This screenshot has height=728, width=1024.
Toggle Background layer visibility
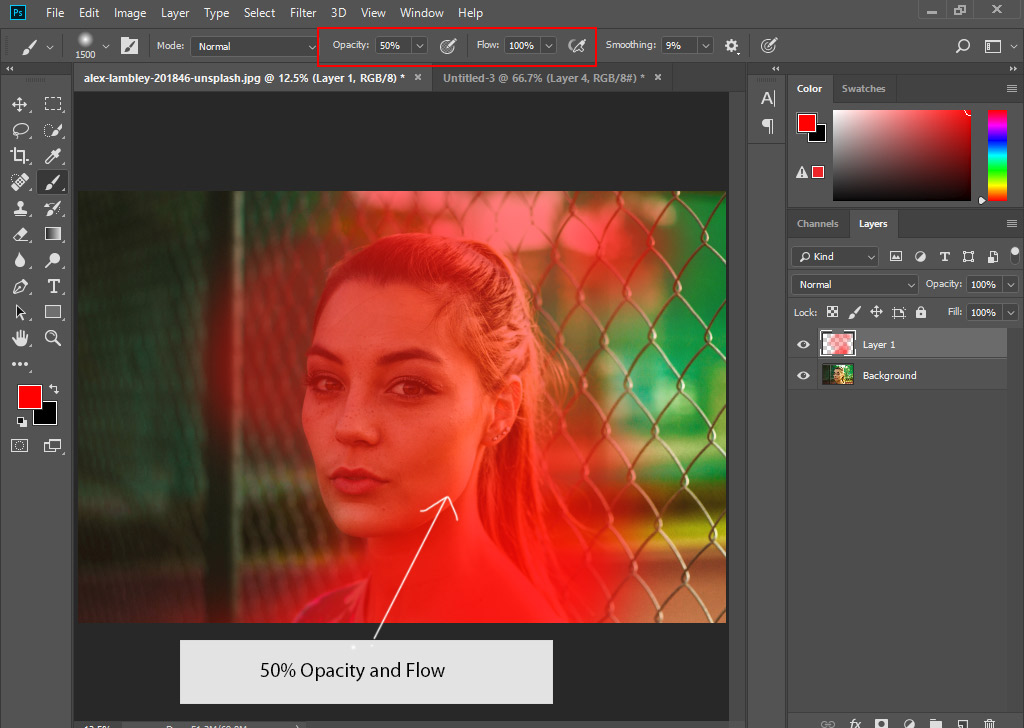pos(803,375)
